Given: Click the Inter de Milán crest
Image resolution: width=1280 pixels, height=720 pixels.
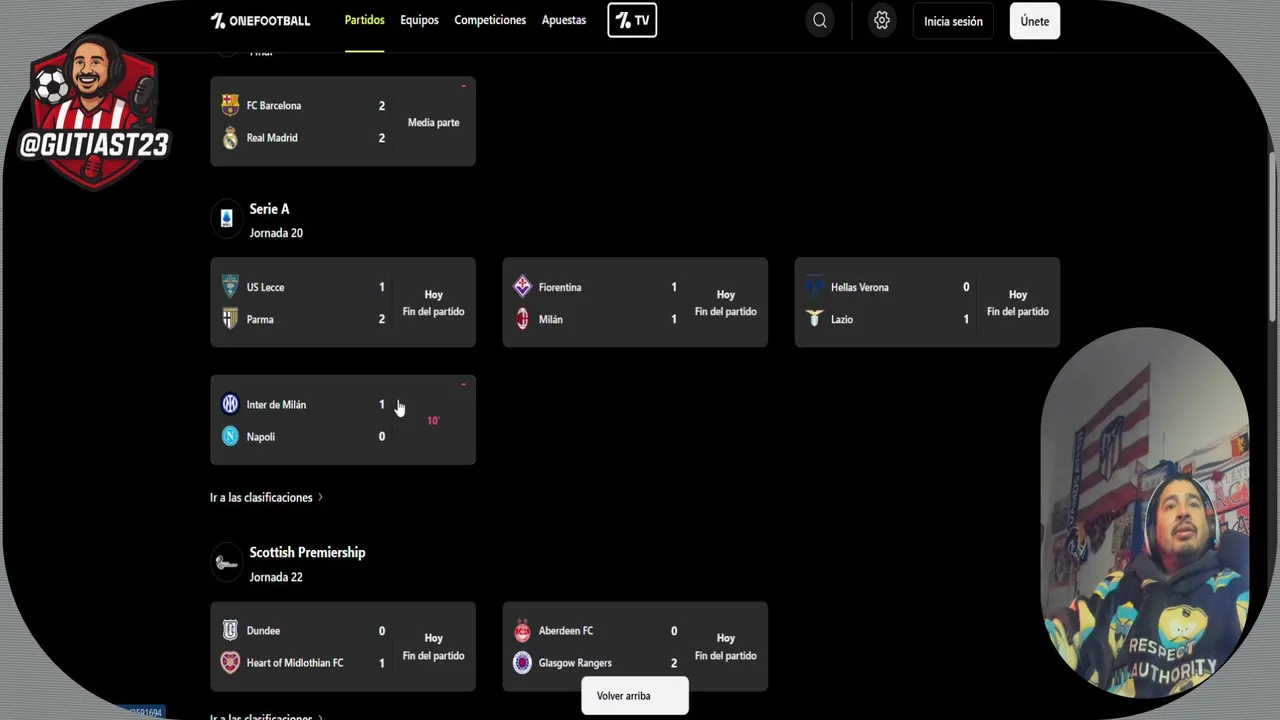Looking at the screenshot, I should pos(230,404).
